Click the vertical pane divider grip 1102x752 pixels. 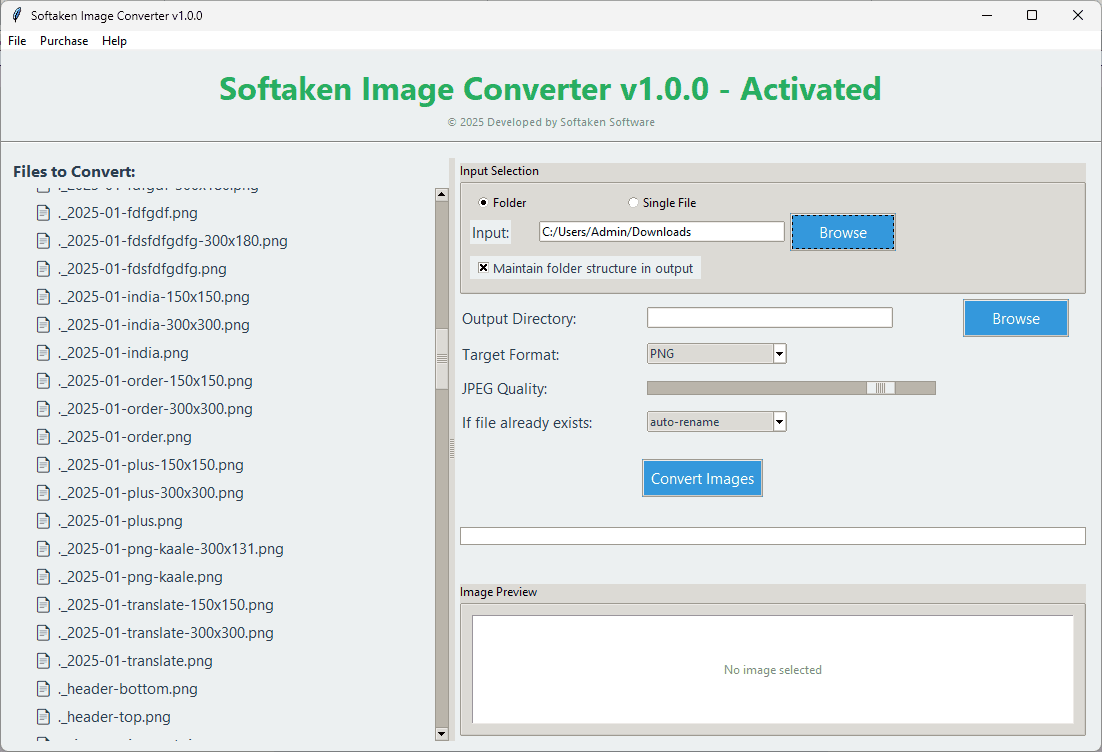tap(452, 448)
